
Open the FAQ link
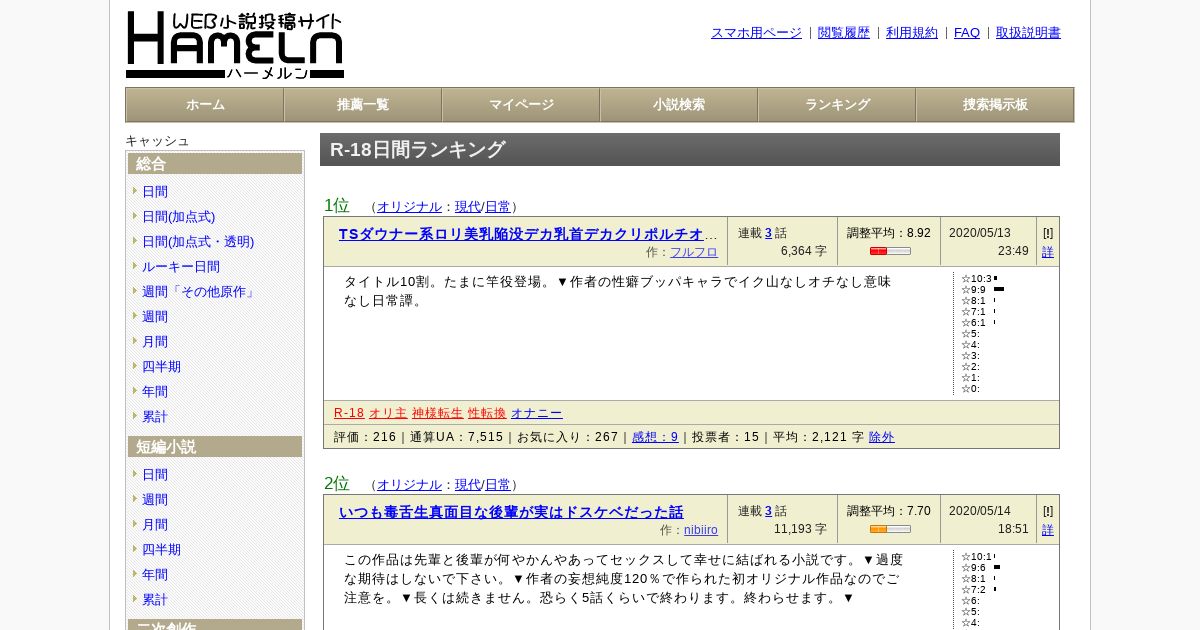tap(967, 33)
